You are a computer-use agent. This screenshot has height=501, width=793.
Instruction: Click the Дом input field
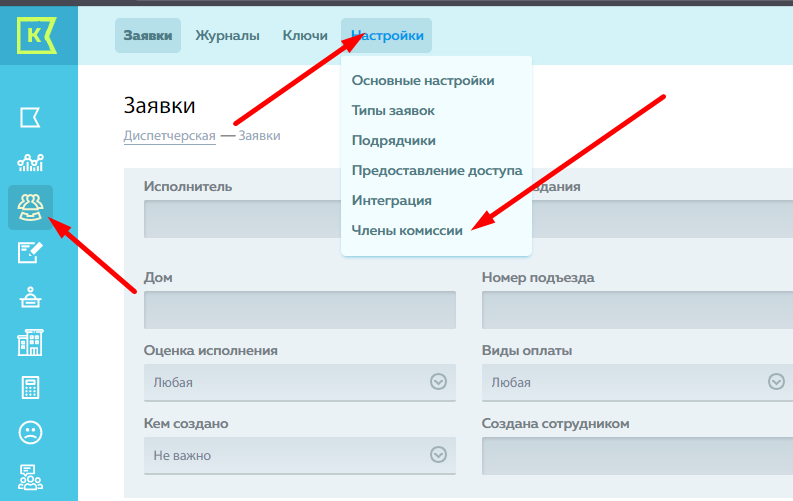coord(299,310)
